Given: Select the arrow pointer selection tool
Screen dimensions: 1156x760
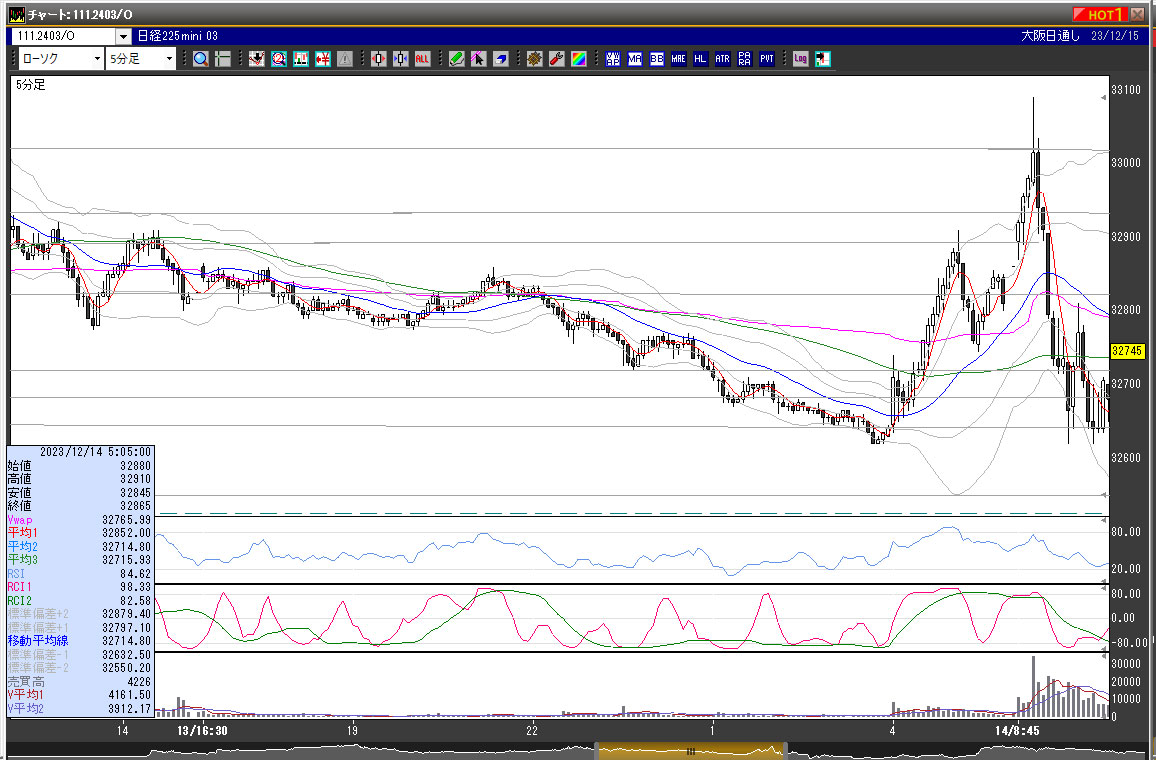Looking at the screenshot, I should [478, 59].
